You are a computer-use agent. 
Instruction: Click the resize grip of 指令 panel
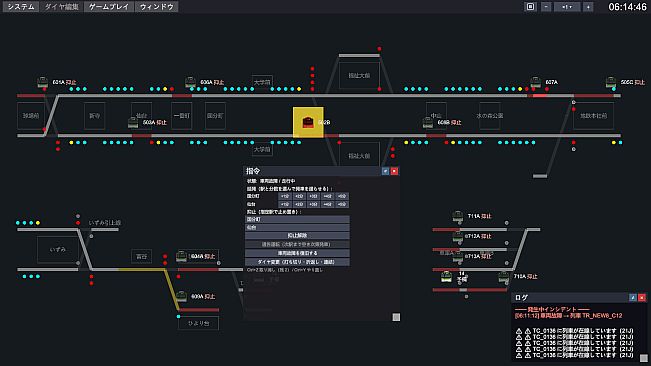[x=396, y=317]
